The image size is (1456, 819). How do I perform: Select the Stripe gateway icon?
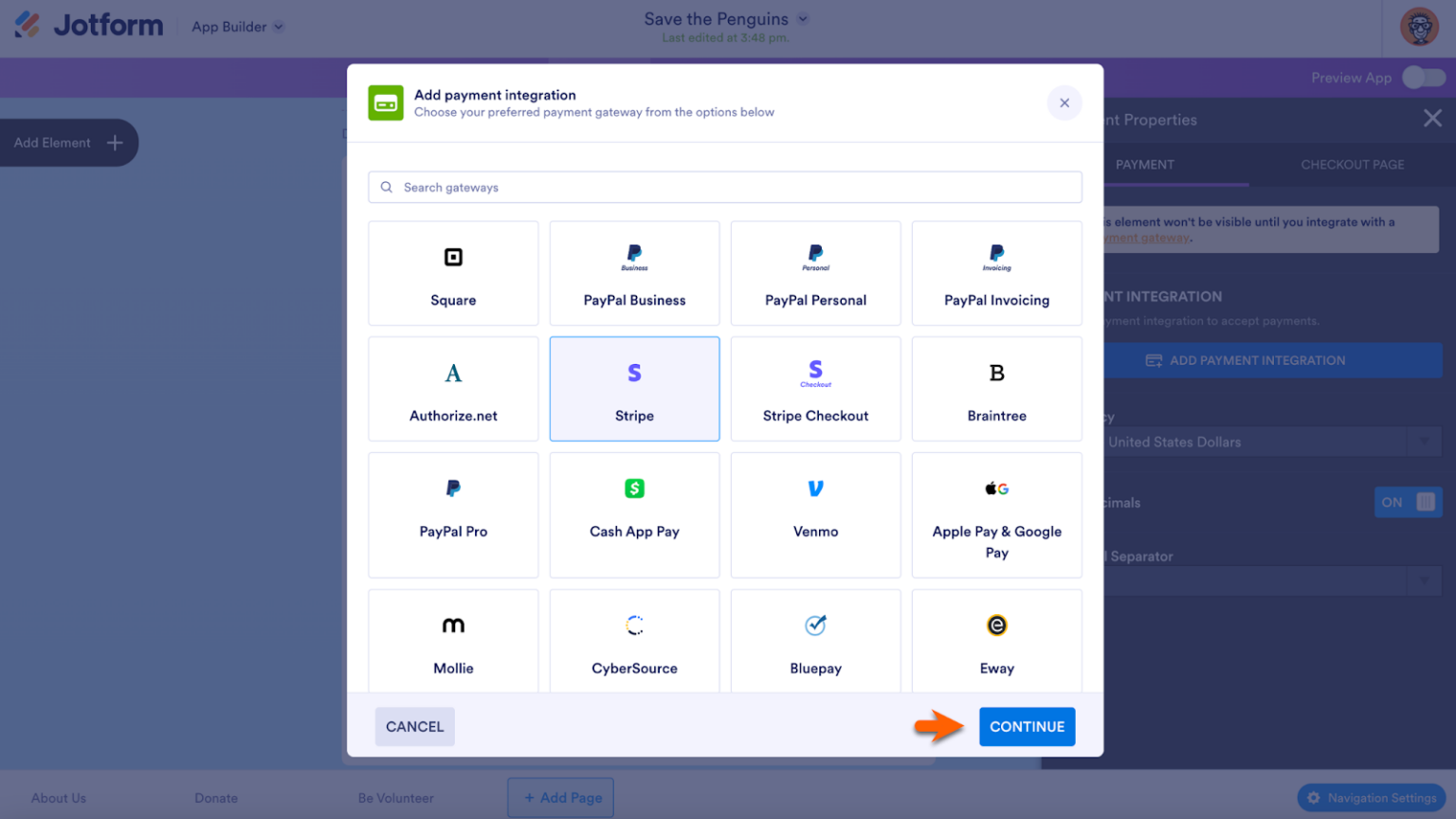634,373
